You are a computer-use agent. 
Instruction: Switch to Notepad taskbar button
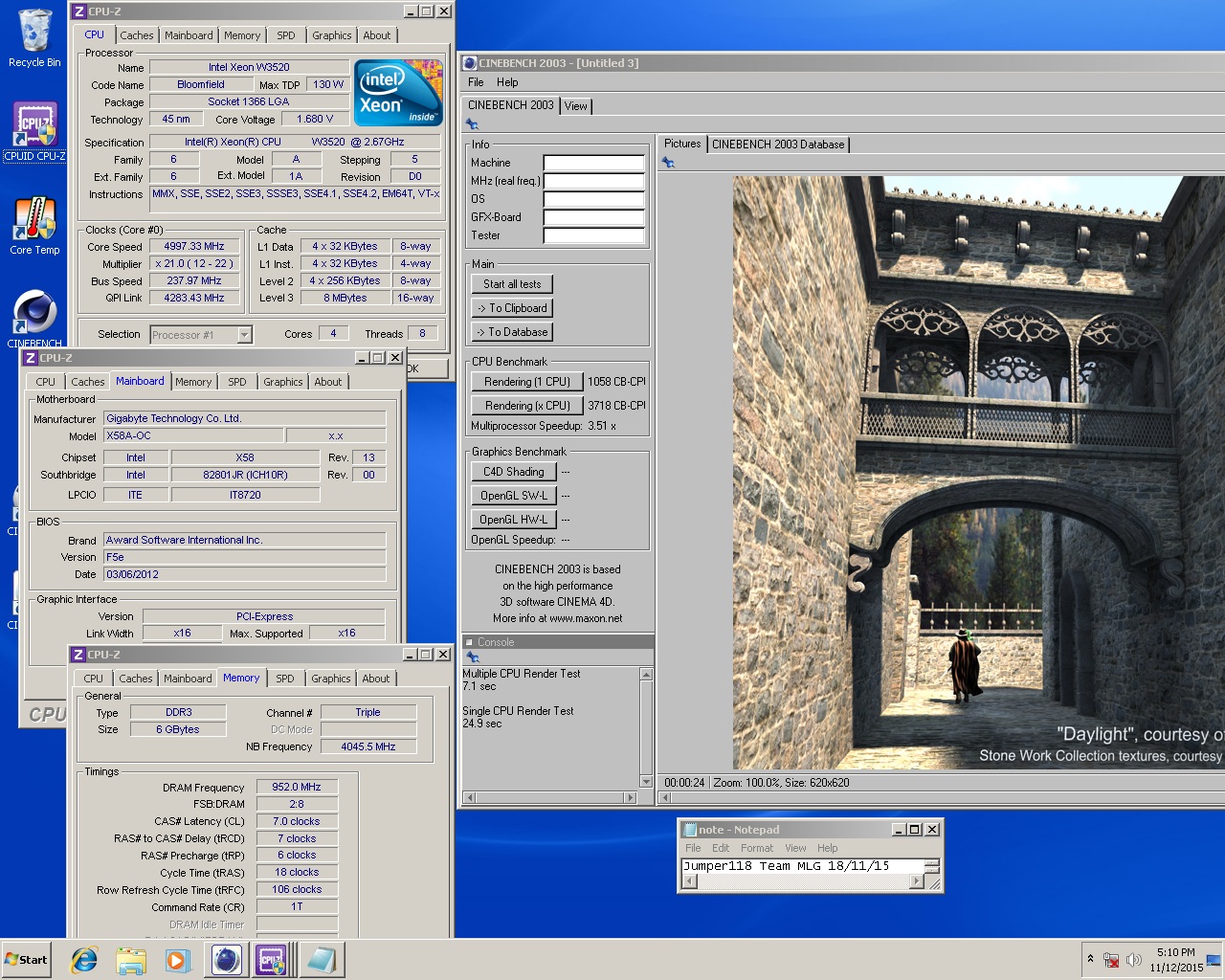pos(320,960)
